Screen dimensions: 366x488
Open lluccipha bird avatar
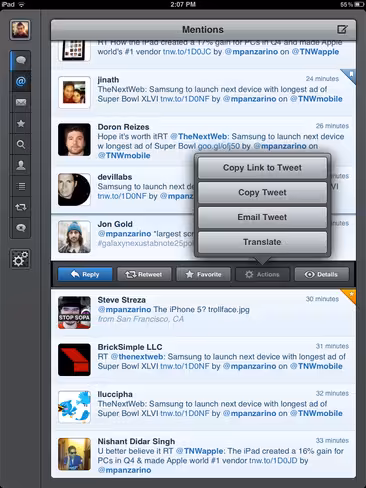[74, 407]
